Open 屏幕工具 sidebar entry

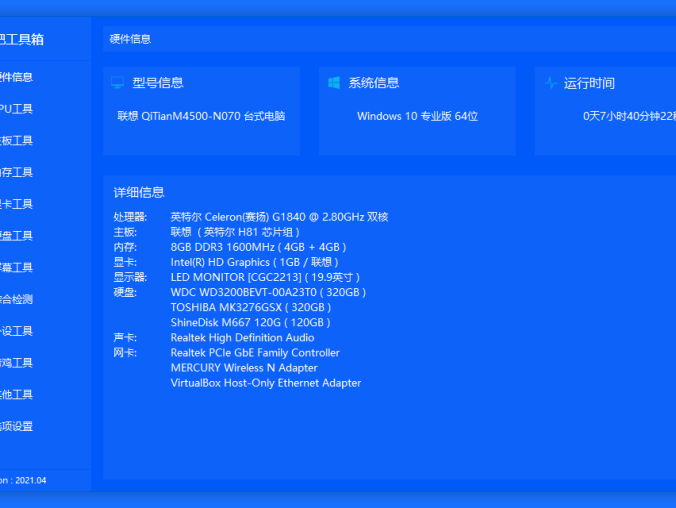point(16,268)
